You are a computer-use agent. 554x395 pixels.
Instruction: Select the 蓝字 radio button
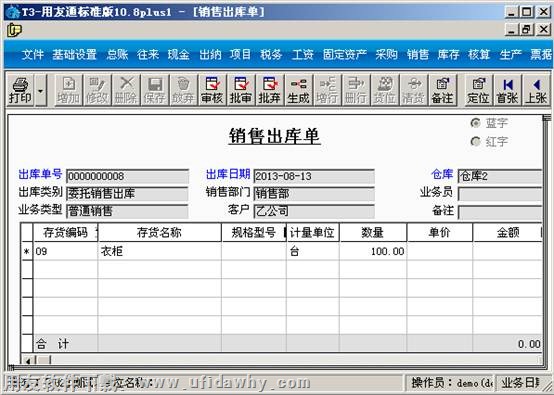[x=476, y=123]
